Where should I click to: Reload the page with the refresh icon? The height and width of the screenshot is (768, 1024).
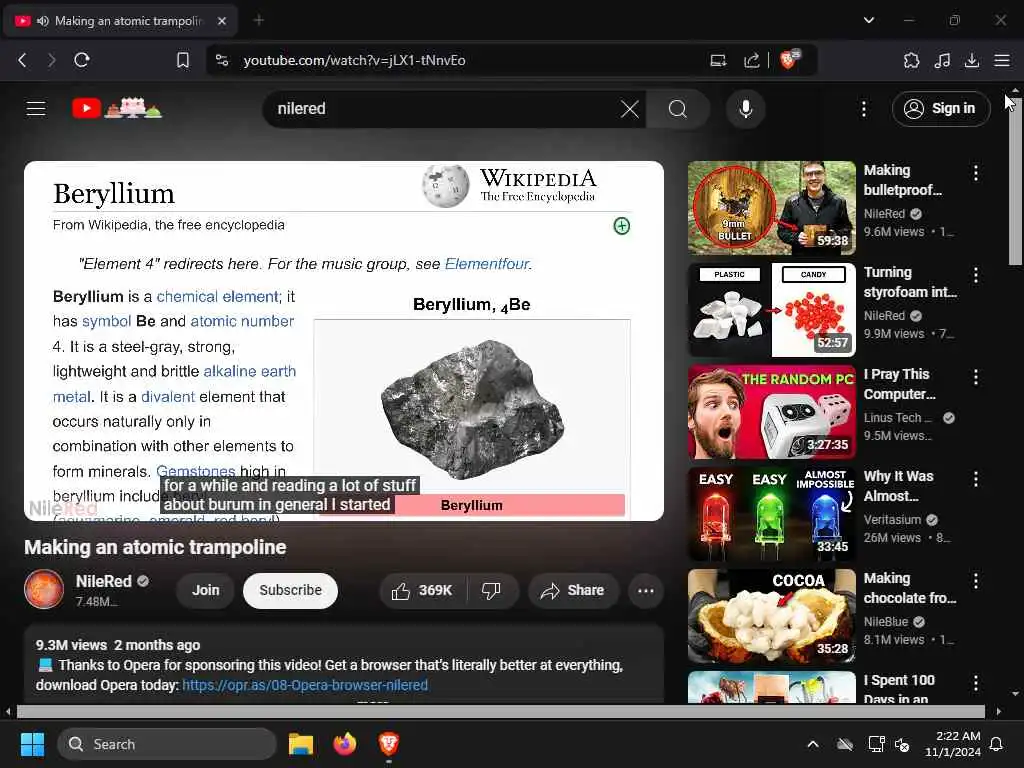(82, 60)
